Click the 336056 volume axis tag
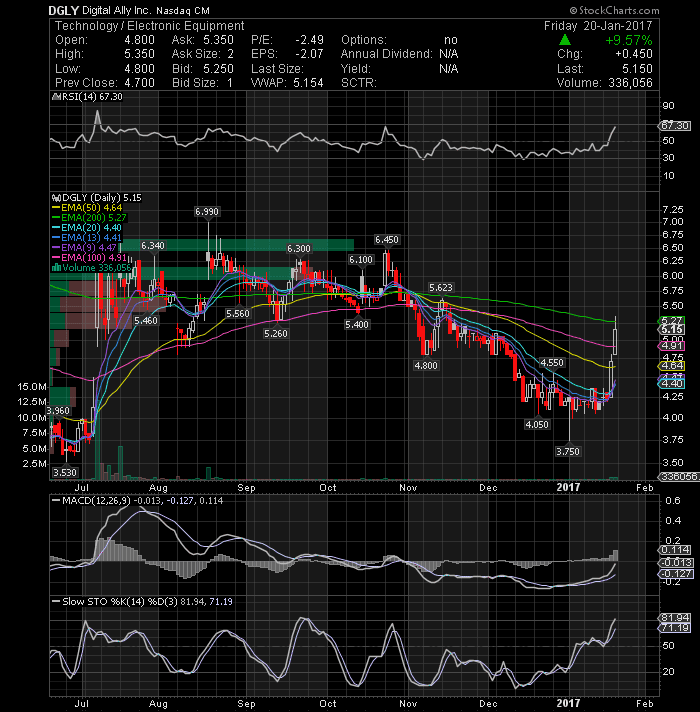Viewport: 700px width, 712px height. pos(679,477)
